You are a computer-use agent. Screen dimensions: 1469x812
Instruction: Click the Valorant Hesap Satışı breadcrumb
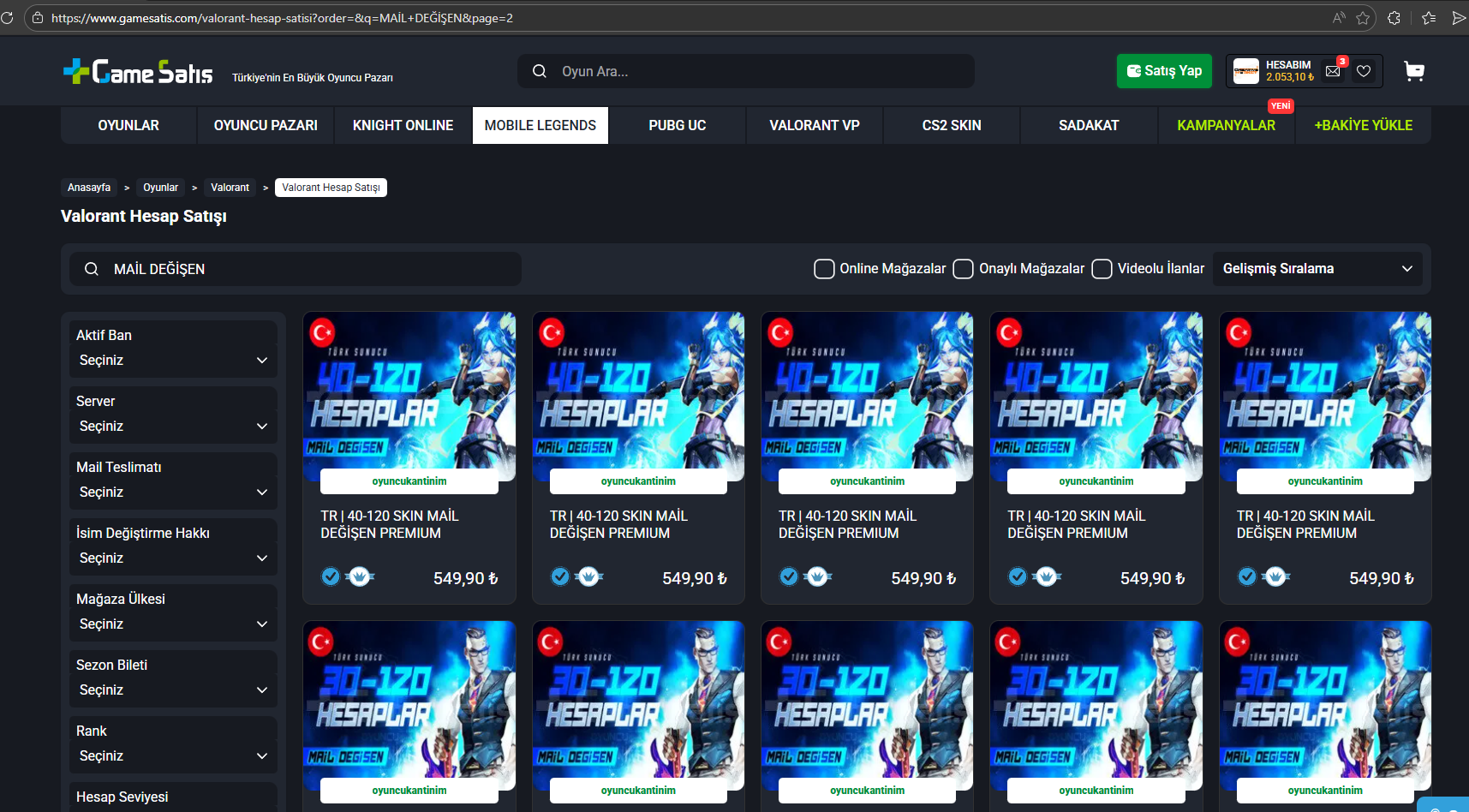coord(331,188)
